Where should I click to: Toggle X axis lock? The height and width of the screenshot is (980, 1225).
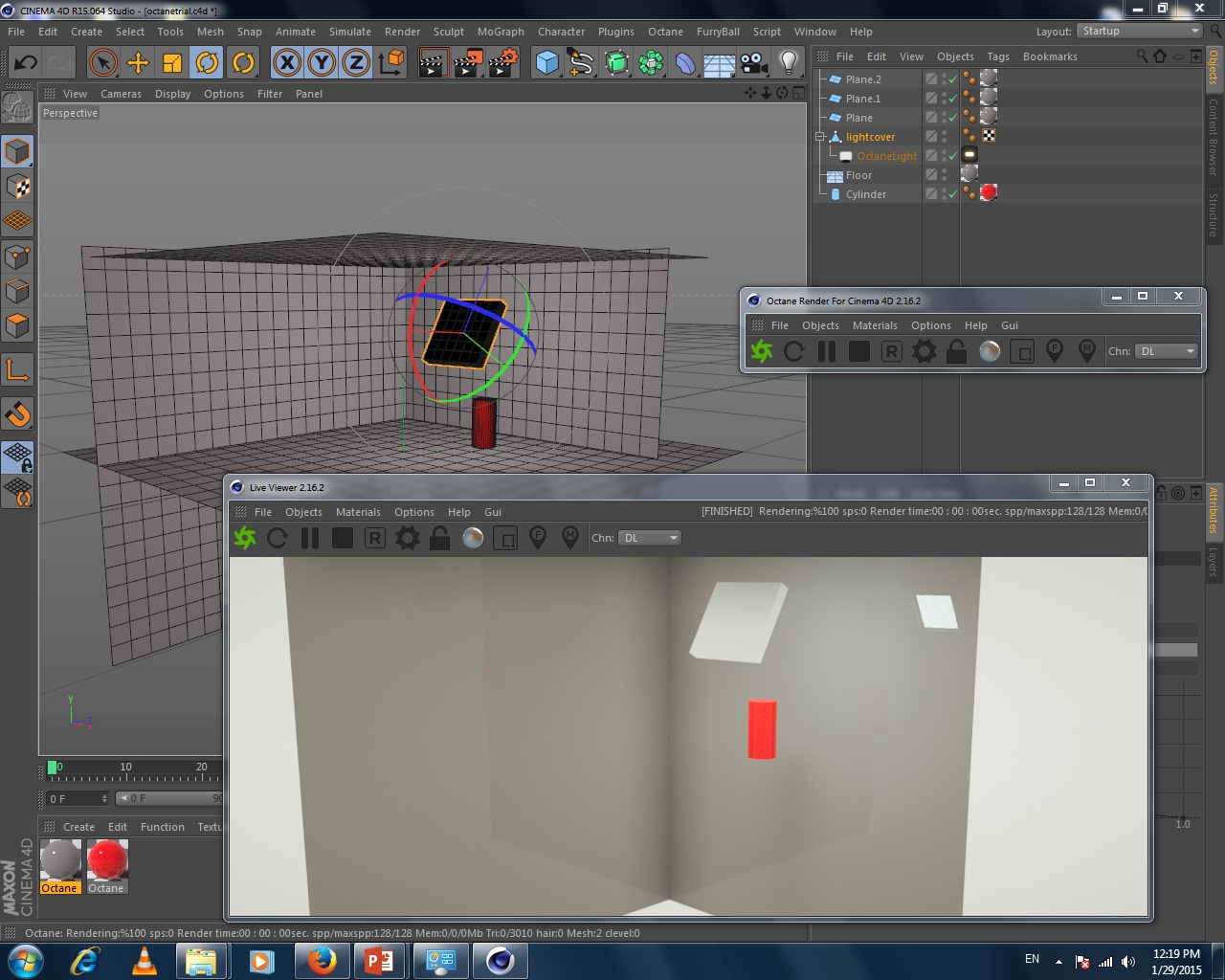tap(286, 63)
